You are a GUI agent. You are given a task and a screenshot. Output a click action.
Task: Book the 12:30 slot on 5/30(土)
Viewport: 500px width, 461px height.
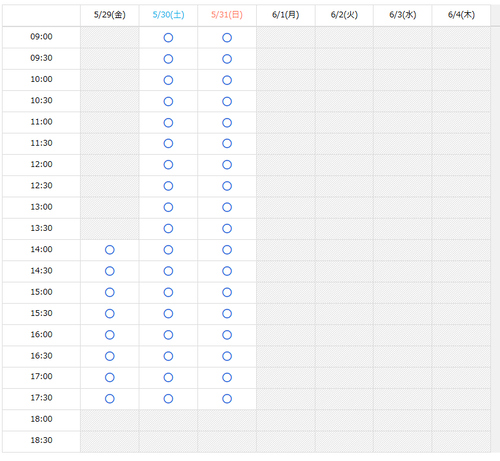pos(168,186)
